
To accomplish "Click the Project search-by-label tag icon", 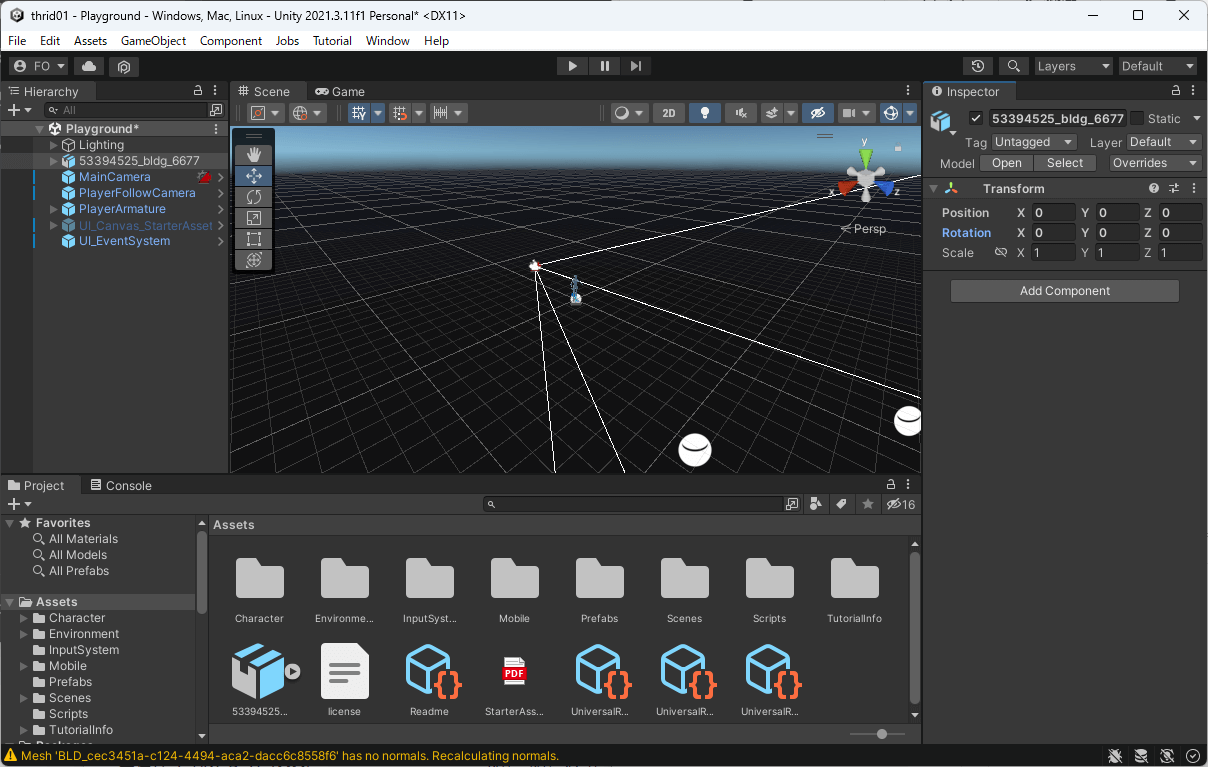I will 842,504.
